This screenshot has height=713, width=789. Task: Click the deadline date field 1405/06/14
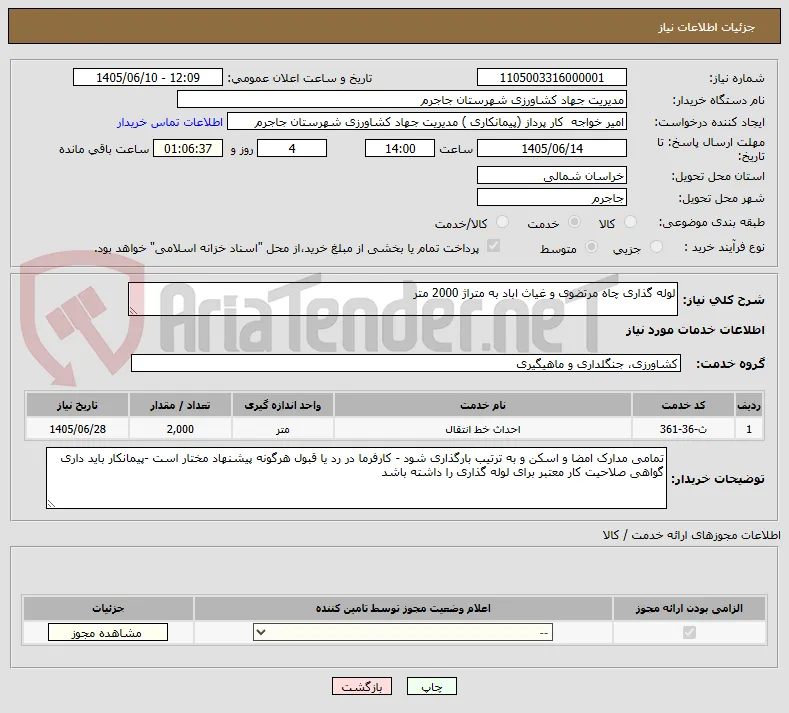(551, 148)
